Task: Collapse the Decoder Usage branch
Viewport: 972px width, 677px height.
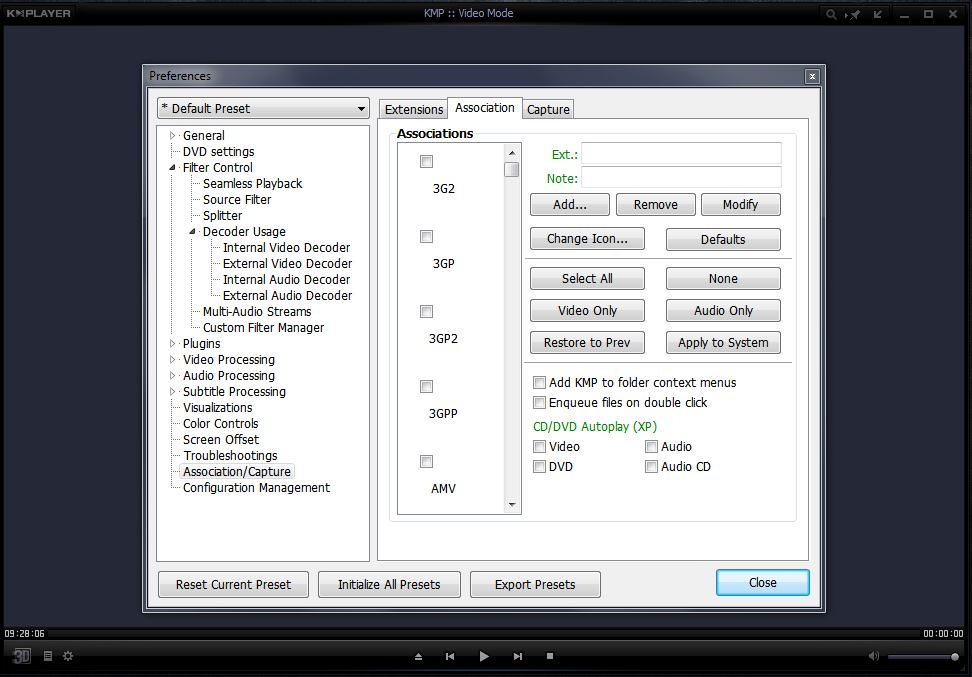Action: pyautogui.click(x=192, y=231)
